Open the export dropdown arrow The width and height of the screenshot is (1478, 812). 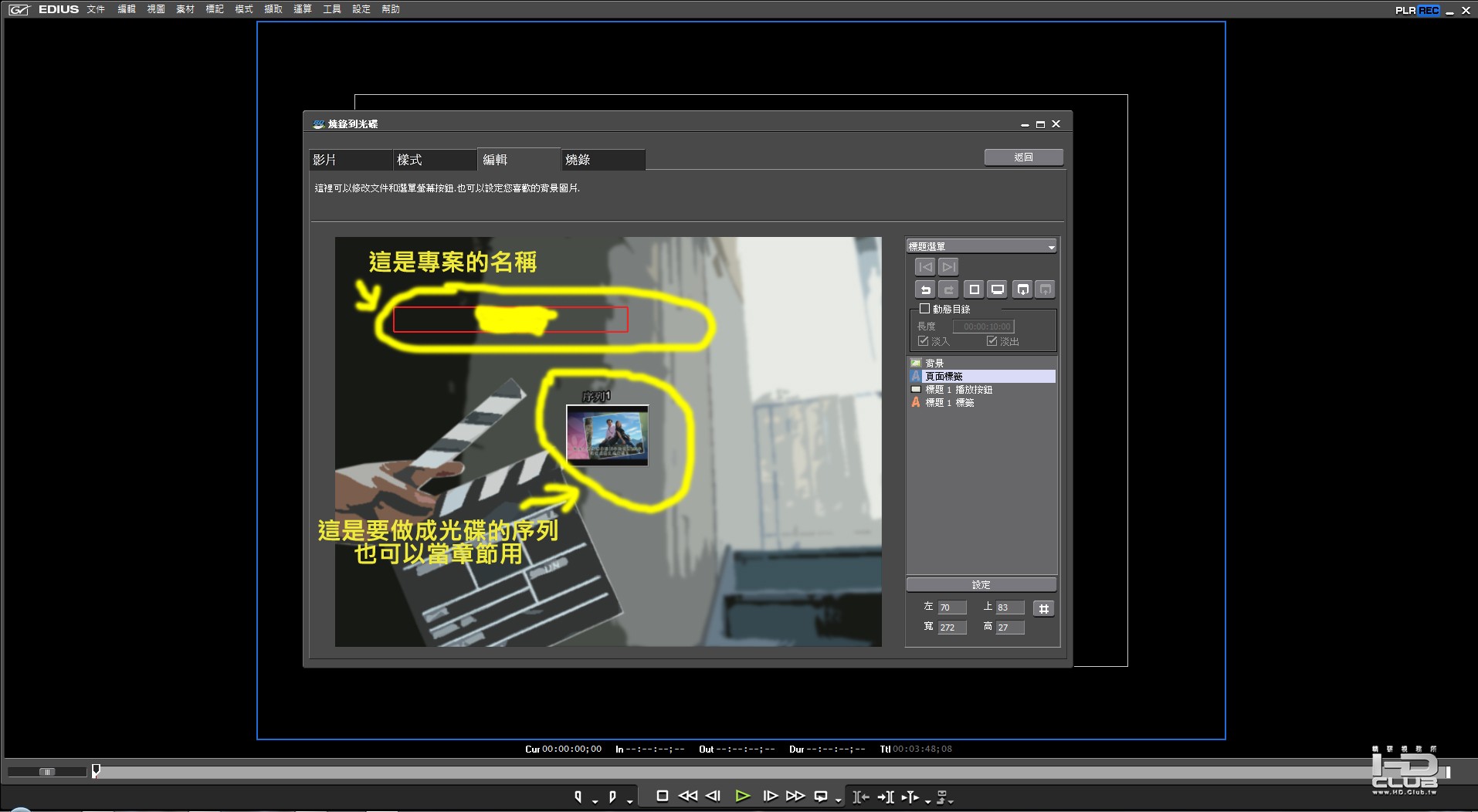tap(951, 802)
